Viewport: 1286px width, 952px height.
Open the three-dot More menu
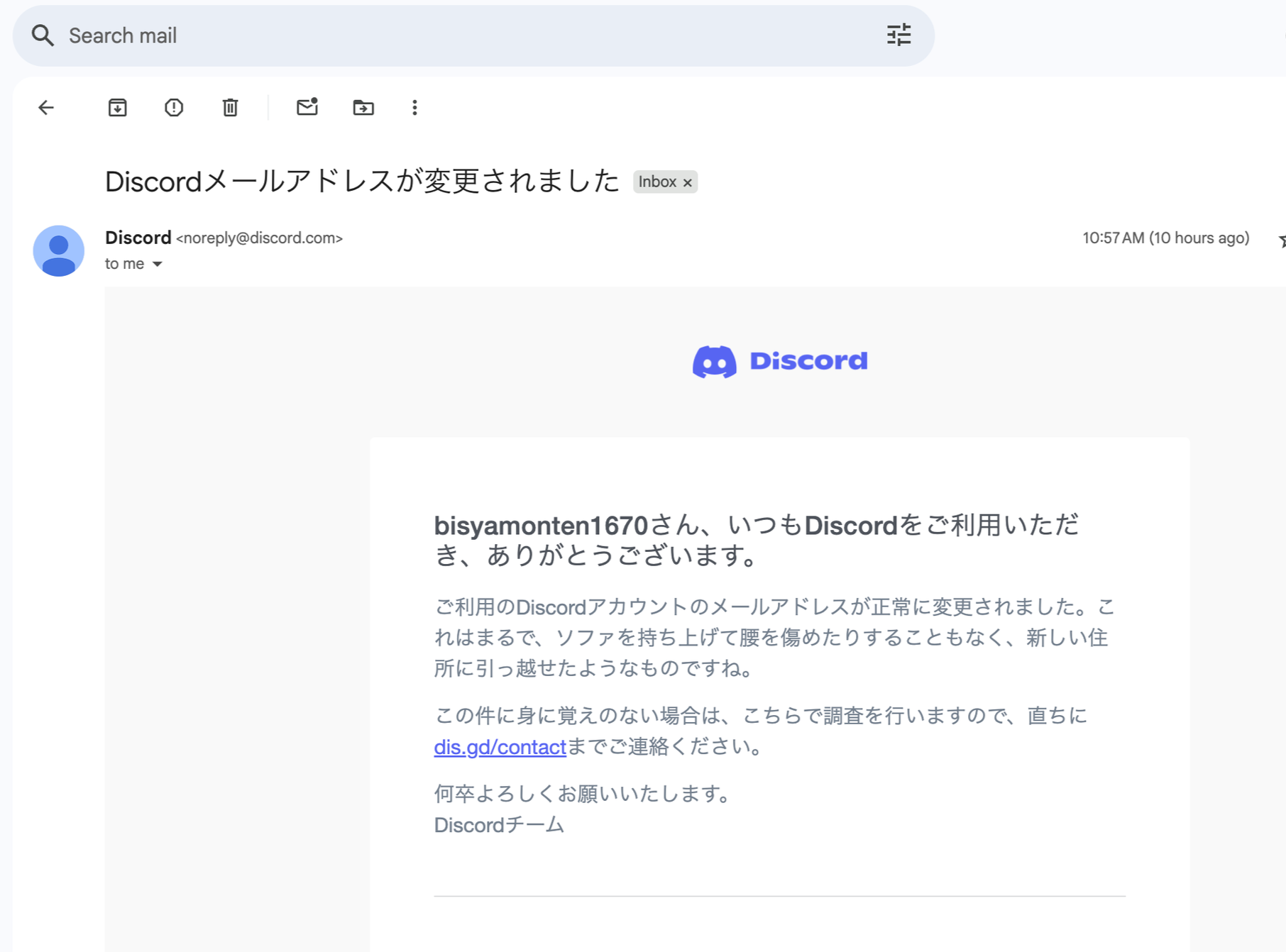[x=414, y=107]
